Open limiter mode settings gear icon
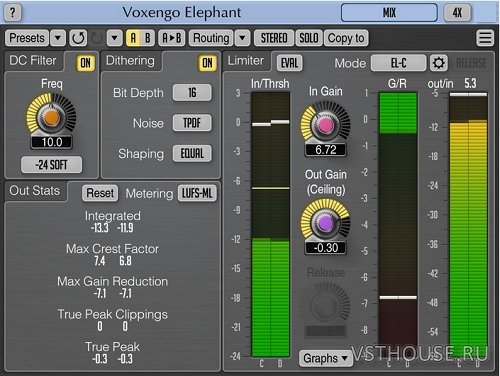This screenshot has width=500, height=376. 438,63
